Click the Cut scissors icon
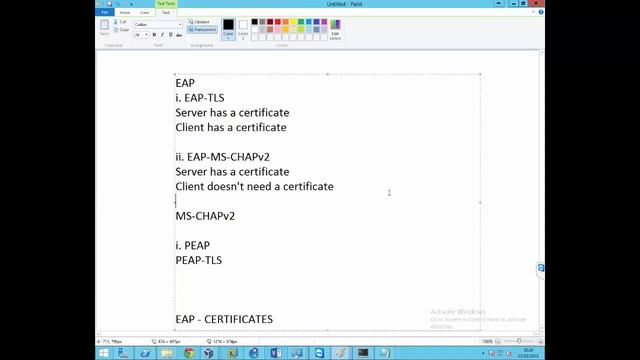Image resolution: width=640 pixels, height=360 pixels. click(x=116, y=22)
